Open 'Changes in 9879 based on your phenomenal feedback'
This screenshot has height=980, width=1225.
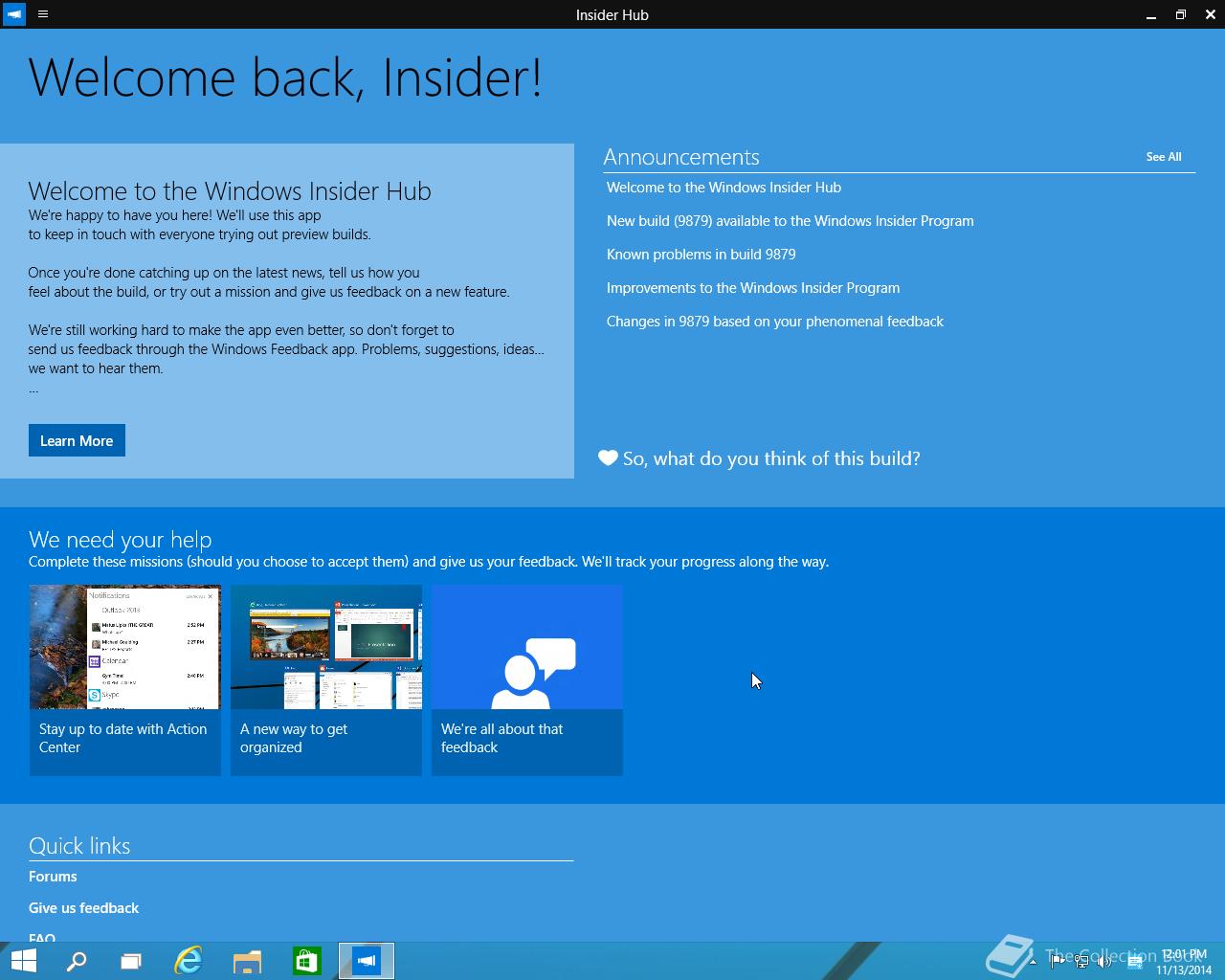point(774,322)
